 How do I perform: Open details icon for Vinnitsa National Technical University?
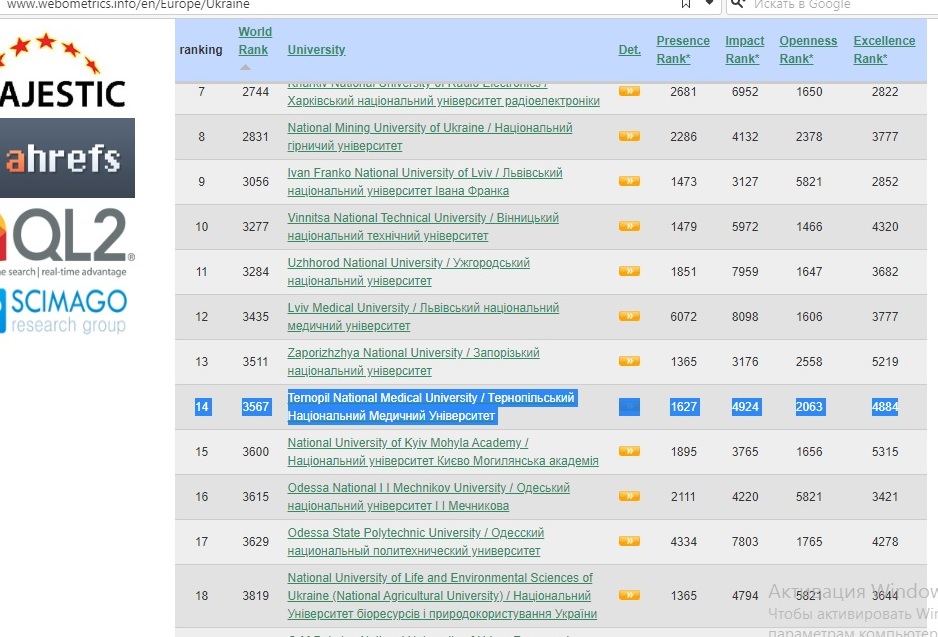pos(629,226)
